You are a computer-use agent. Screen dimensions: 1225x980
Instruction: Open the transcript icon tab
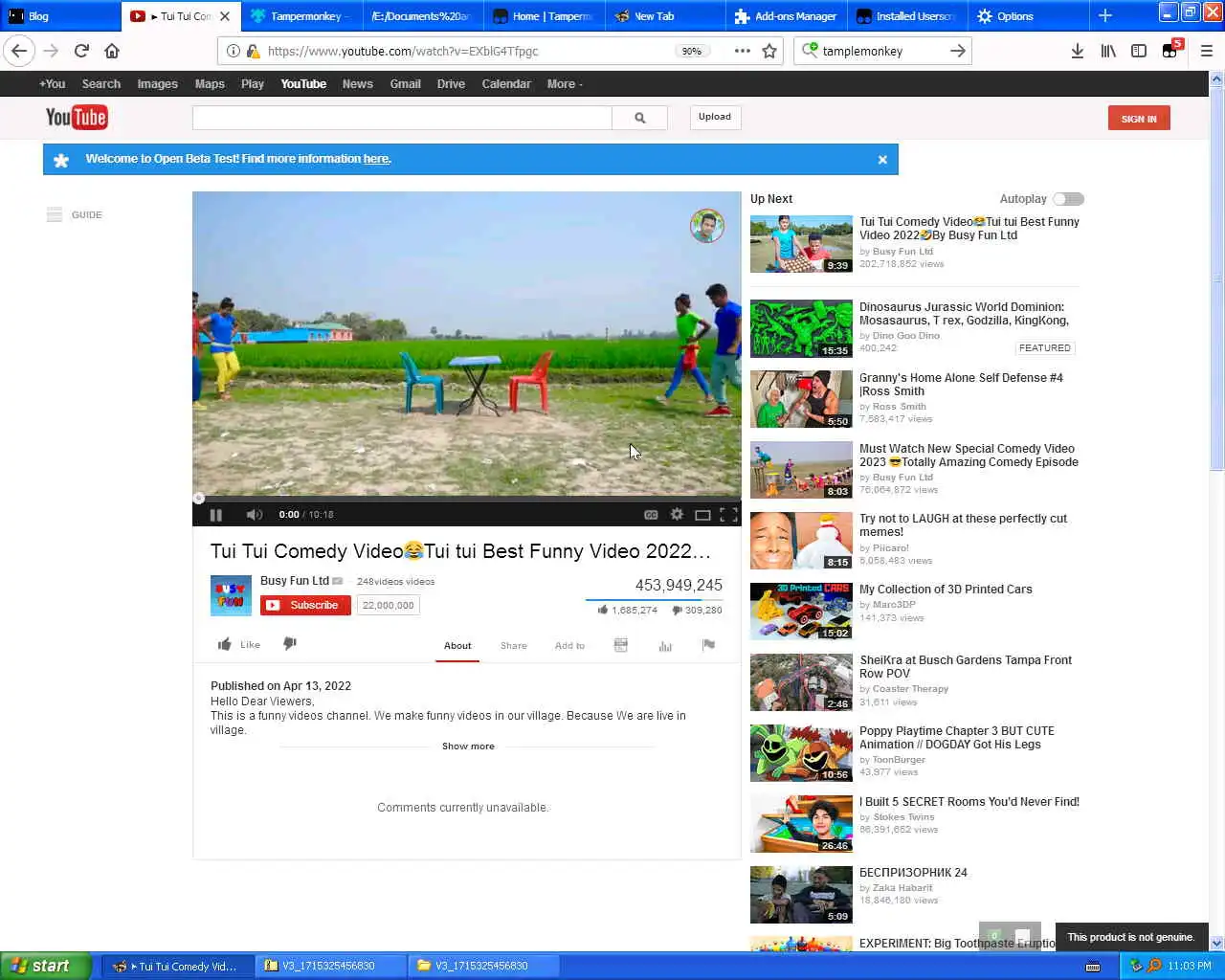(620, 645)
